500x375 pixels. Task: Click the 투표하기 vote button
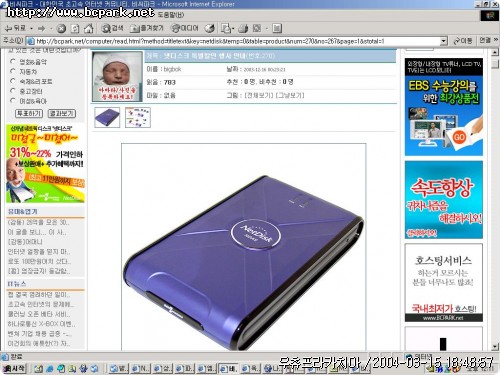point(29,113)
